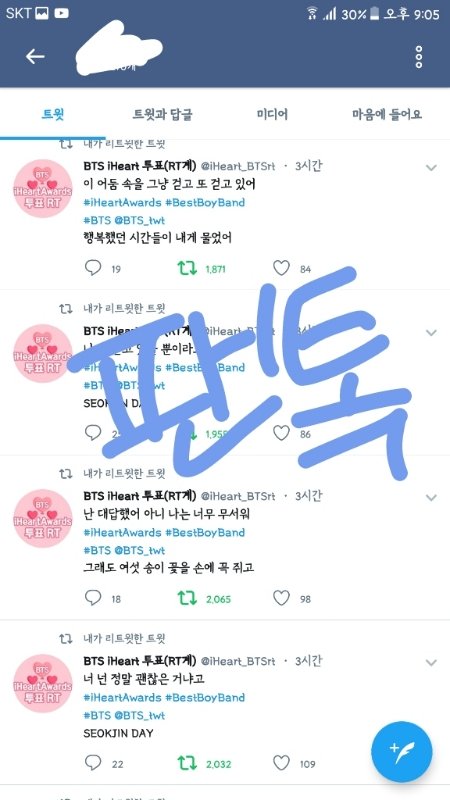The width and height of the screenshot is (450, 800).
Task: Switch to the 트윗과 답글 tab
Action: (162, 114)
